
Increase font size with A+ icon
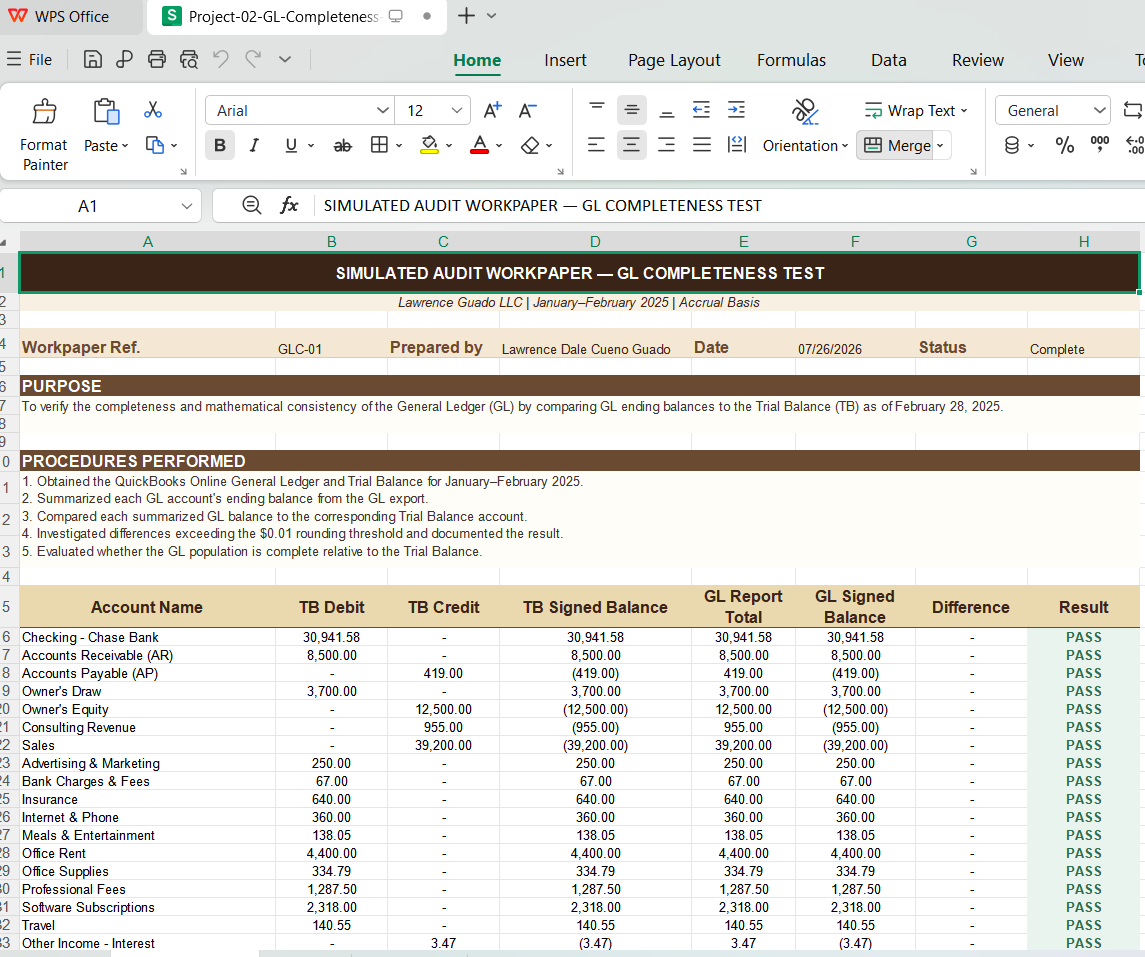click(493, 110)
